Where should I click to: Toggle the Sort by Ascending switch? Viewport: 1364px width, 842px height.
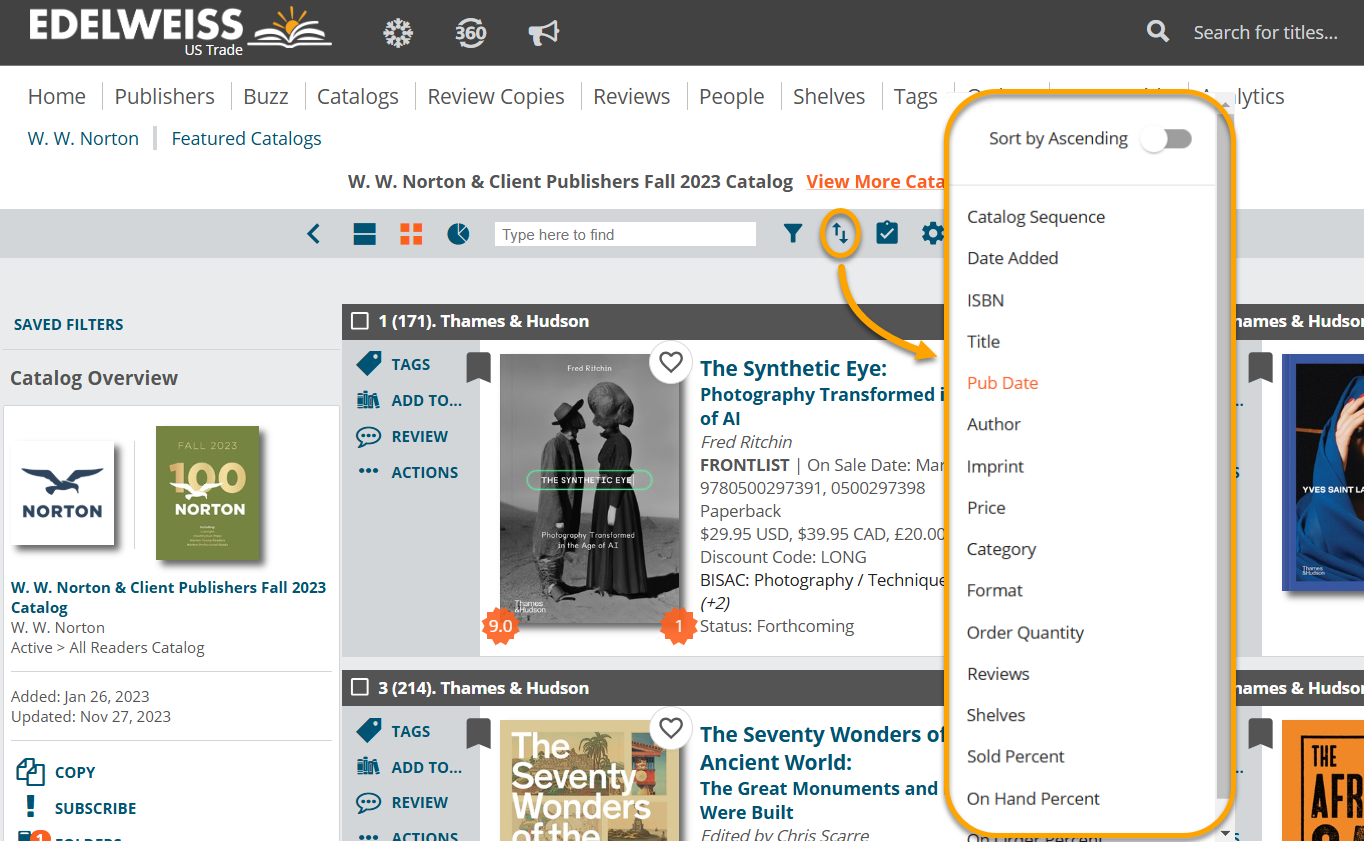[x=1167, y=139]
